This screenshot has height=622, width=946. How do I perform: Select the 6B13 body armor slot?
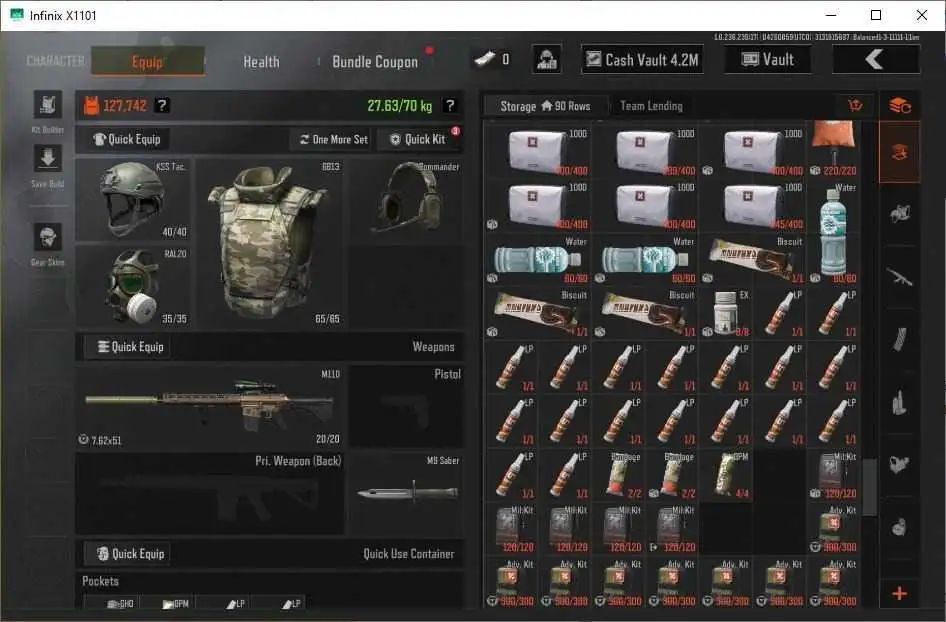(x=269, y=243)
